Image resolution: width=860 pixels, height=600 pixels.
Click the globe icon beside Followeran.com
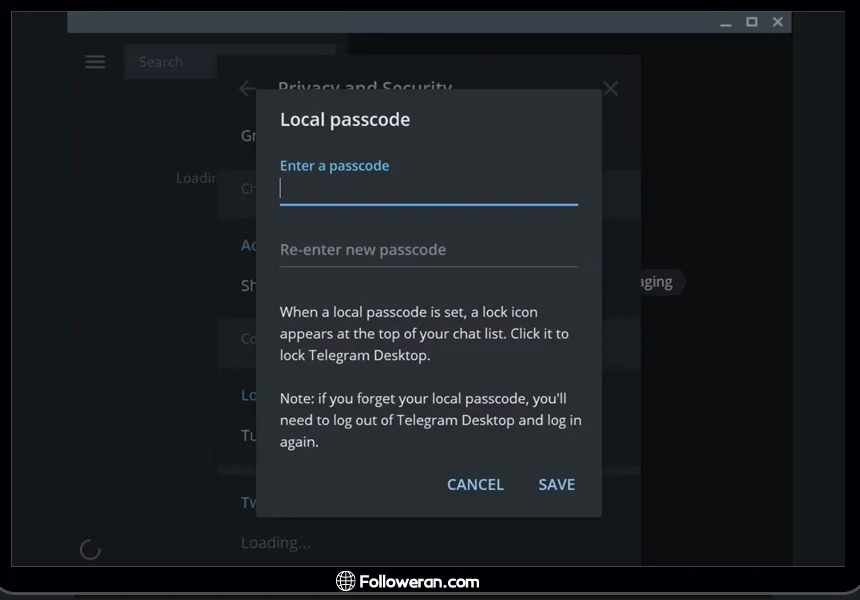click(x=346, y=581)
